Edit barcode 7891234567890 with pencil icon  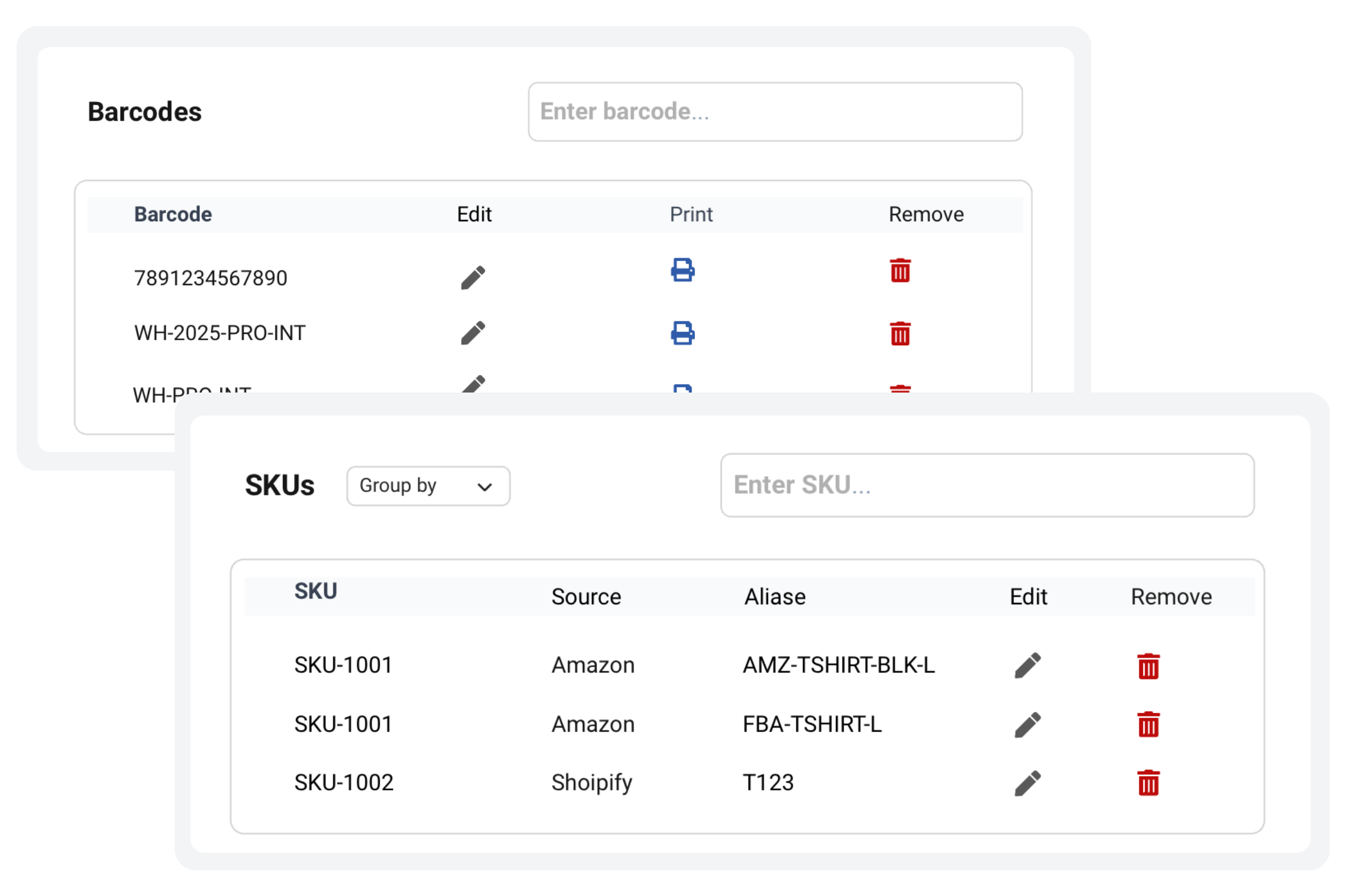[473, 278]
